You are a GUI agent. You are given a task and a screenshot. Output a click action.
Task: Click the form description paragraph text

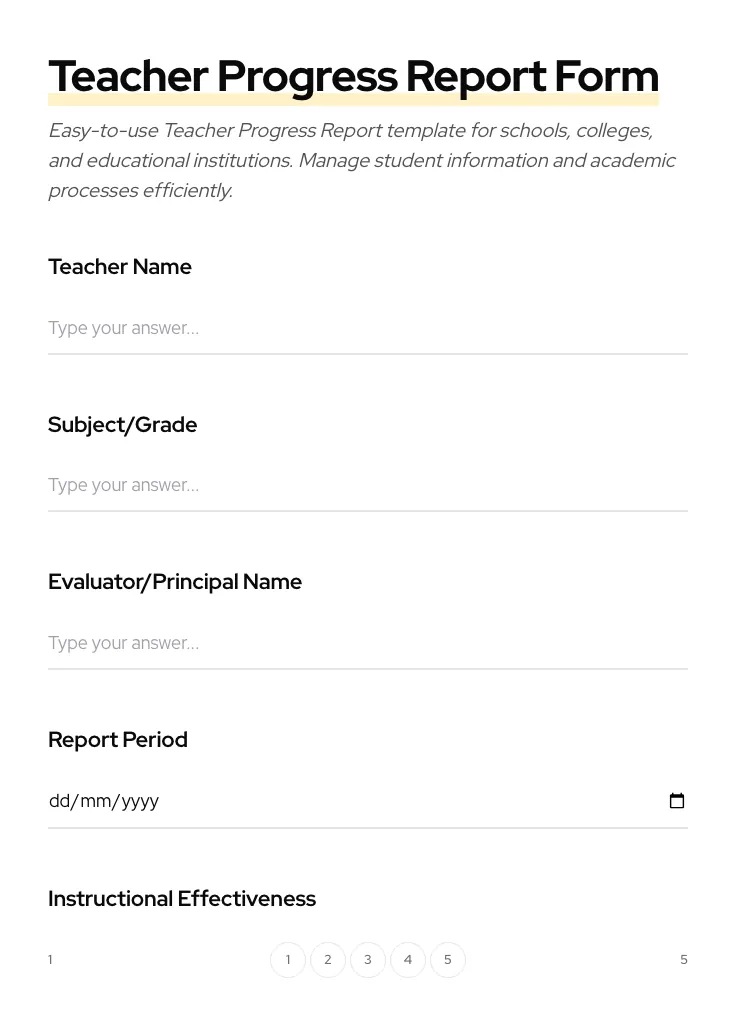[362, 160]
